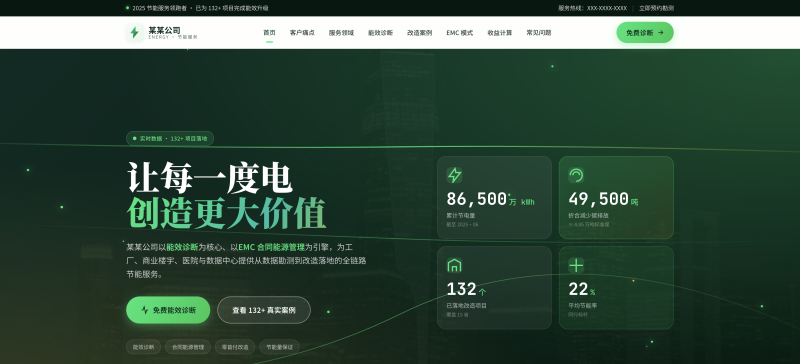This screenshot has height=364, width=800.
Task: Click the arrow icon in 免费诊断 button
Action: (x=661, y=33)
